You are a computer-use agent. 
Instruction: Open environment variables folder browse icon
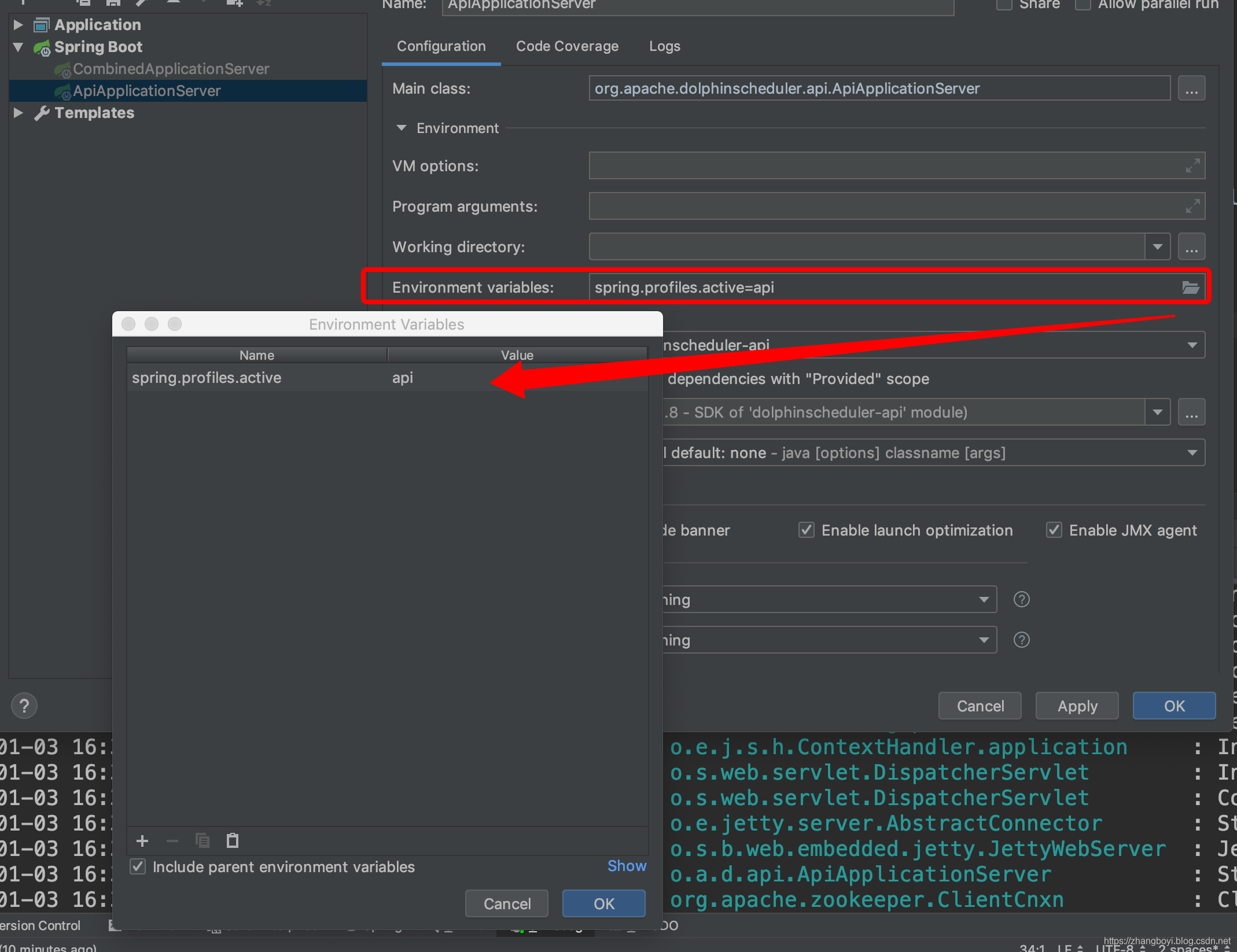(x=1190, y=287)
